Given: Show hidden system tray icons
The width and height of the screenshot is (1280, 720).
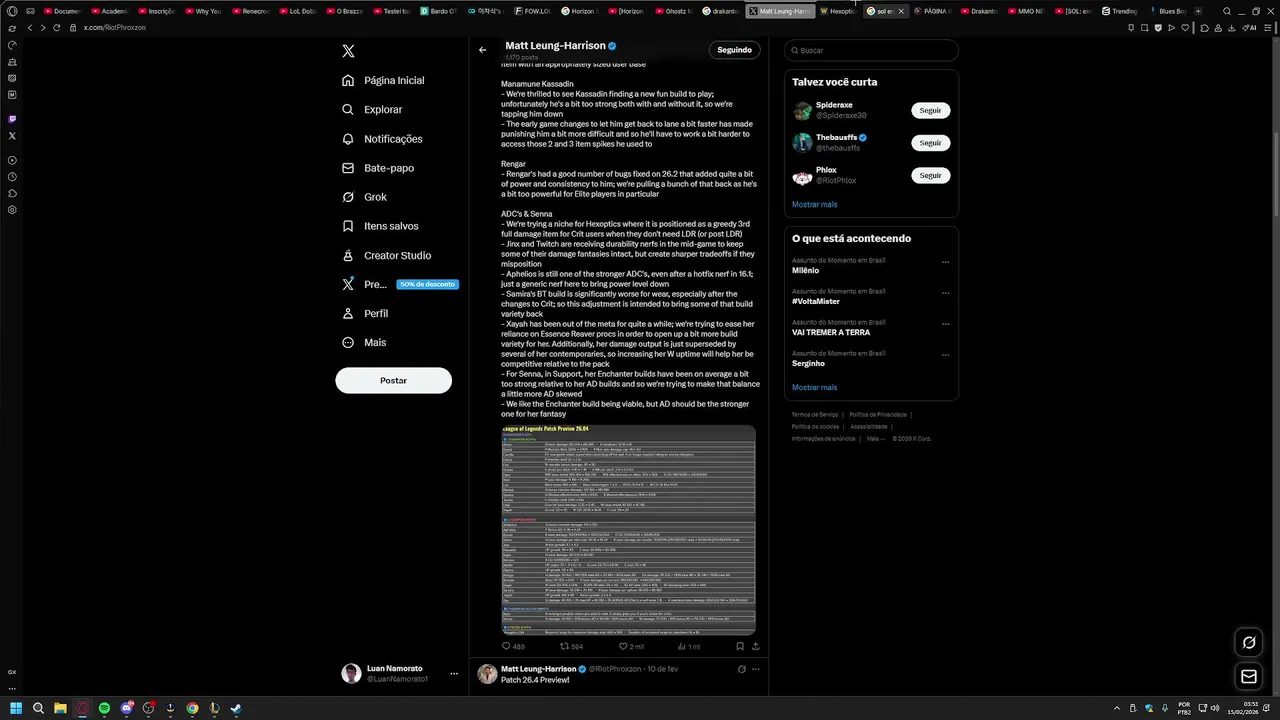Looking at the screenshot, I should coord(1117,708).
